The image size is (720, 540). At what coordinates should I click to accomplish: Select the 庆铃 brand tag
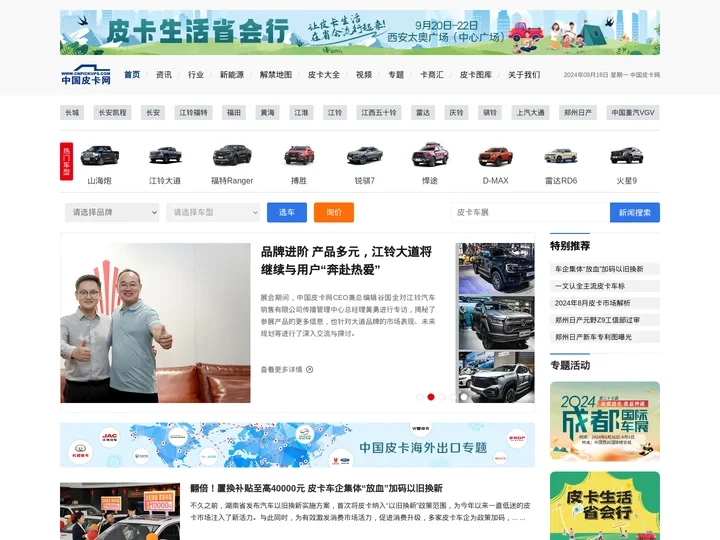456,112
